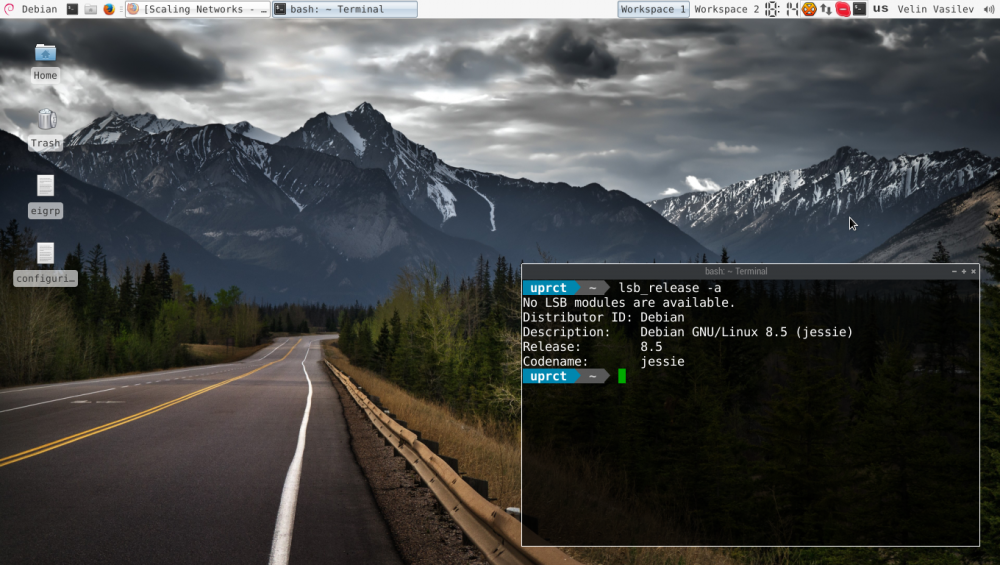Launch Firefox from the panel launcher

(109, 9)
